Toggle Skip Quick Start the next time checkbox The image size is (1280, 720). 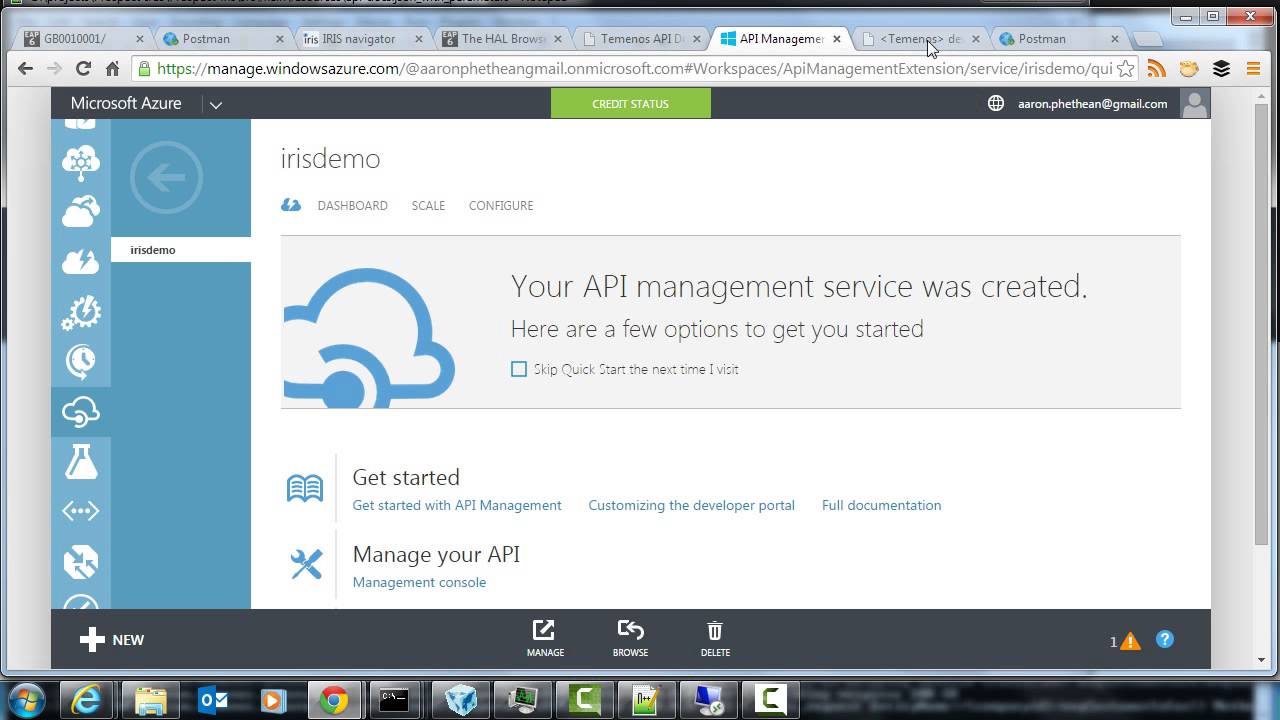coord(519,369)
